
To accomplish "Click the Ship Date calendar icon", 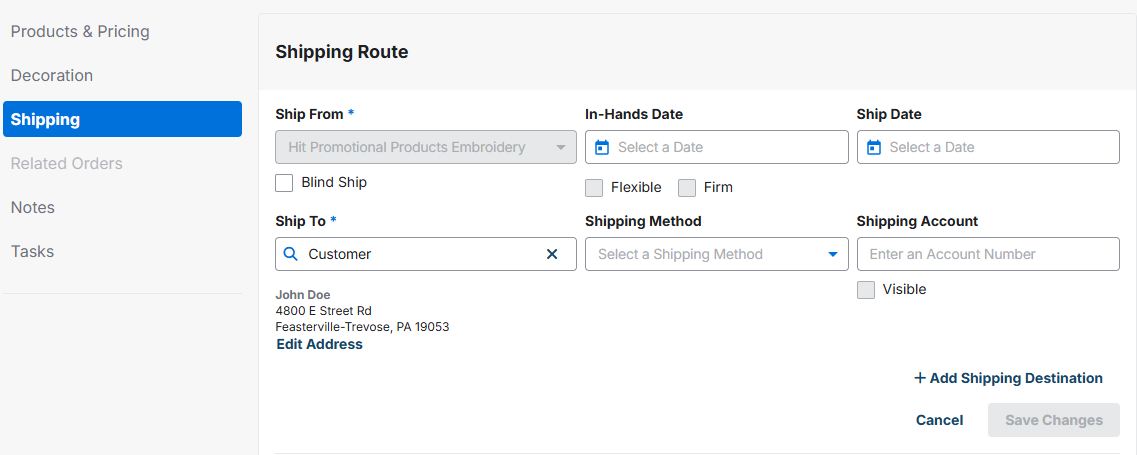I will (873, 147).
